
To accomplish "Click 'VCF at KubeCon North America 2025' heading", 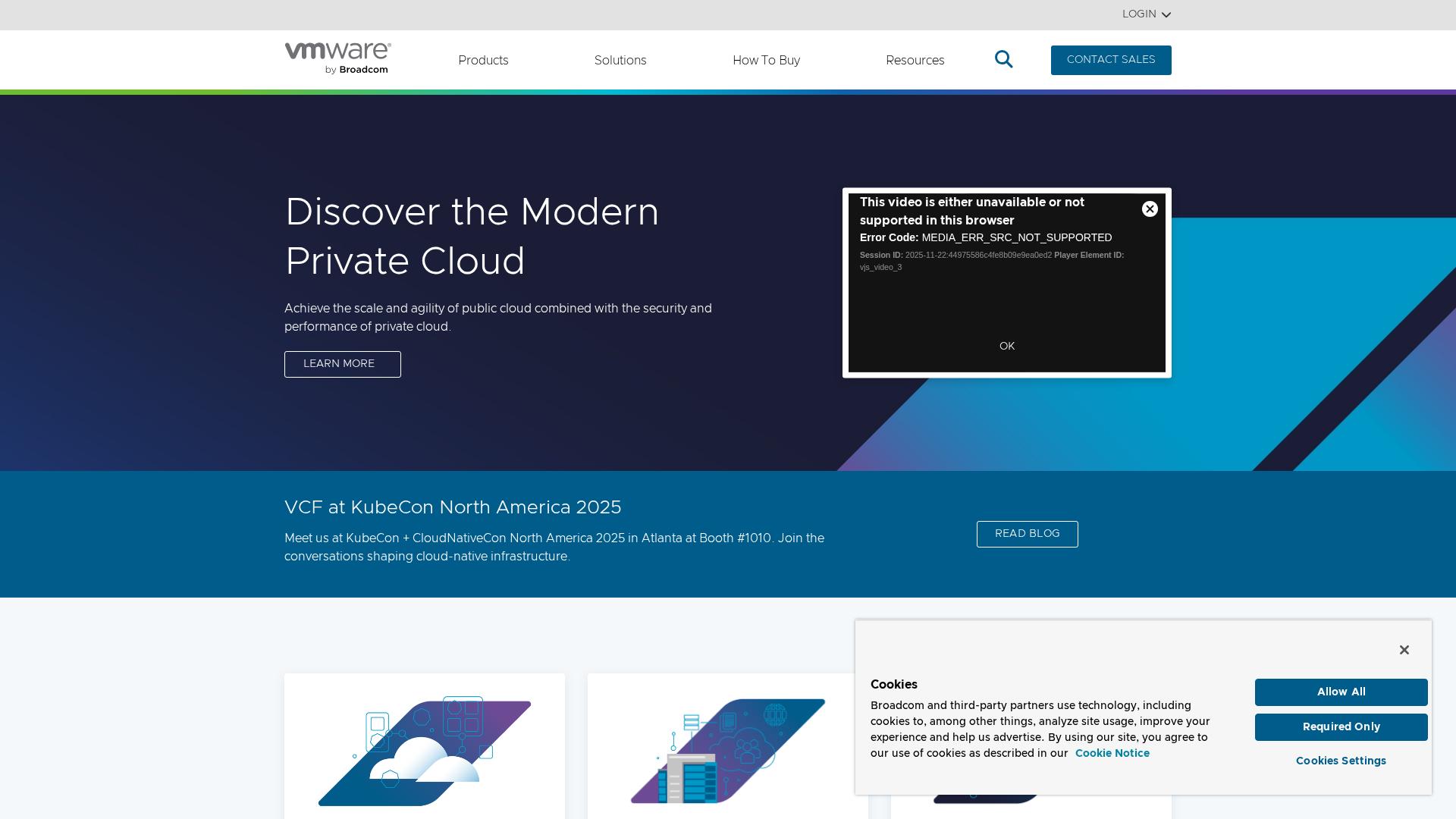I will [453, 507].
